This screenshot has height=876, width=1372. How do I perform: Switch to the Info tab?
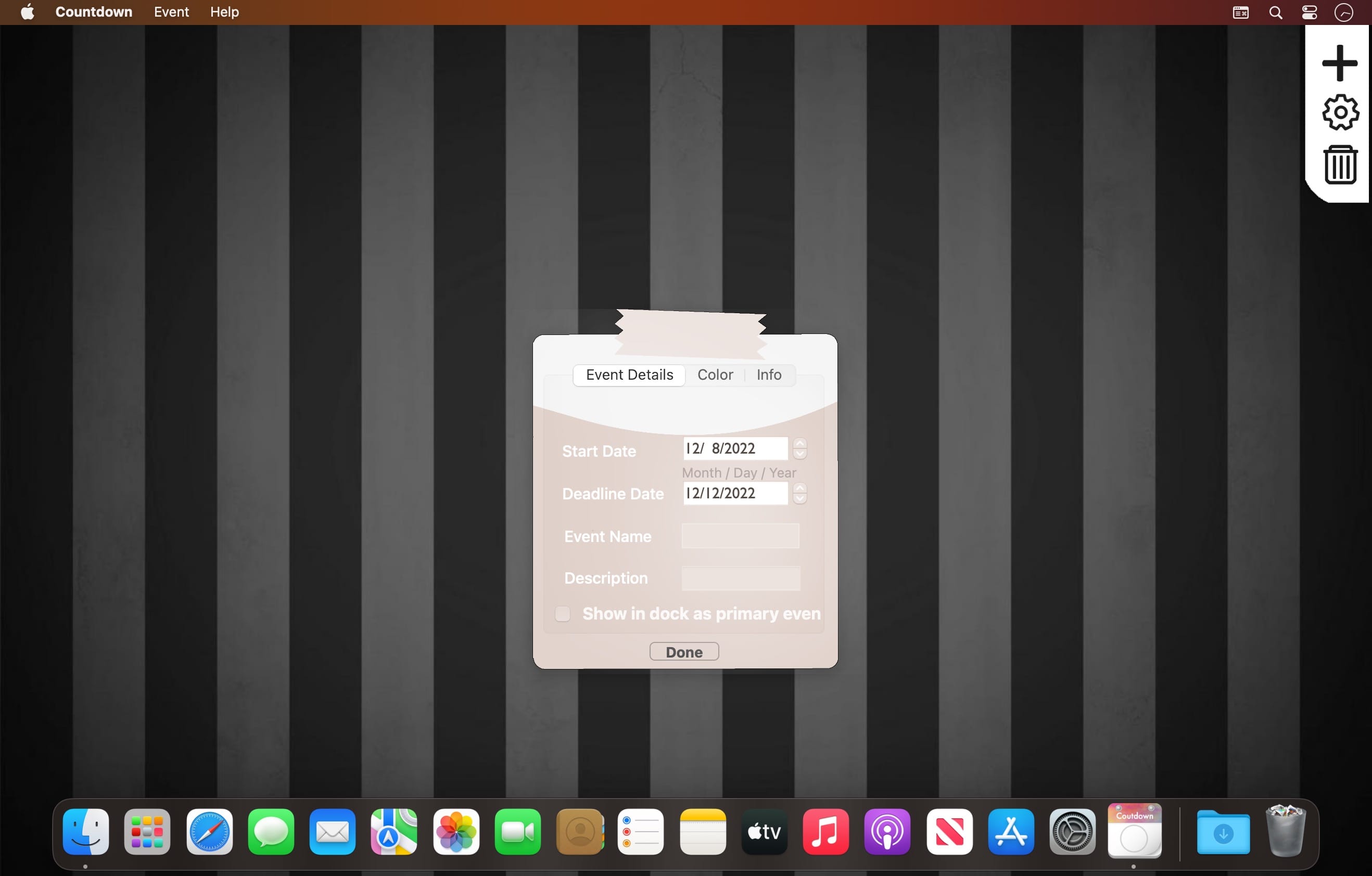(x=768, y=375)
